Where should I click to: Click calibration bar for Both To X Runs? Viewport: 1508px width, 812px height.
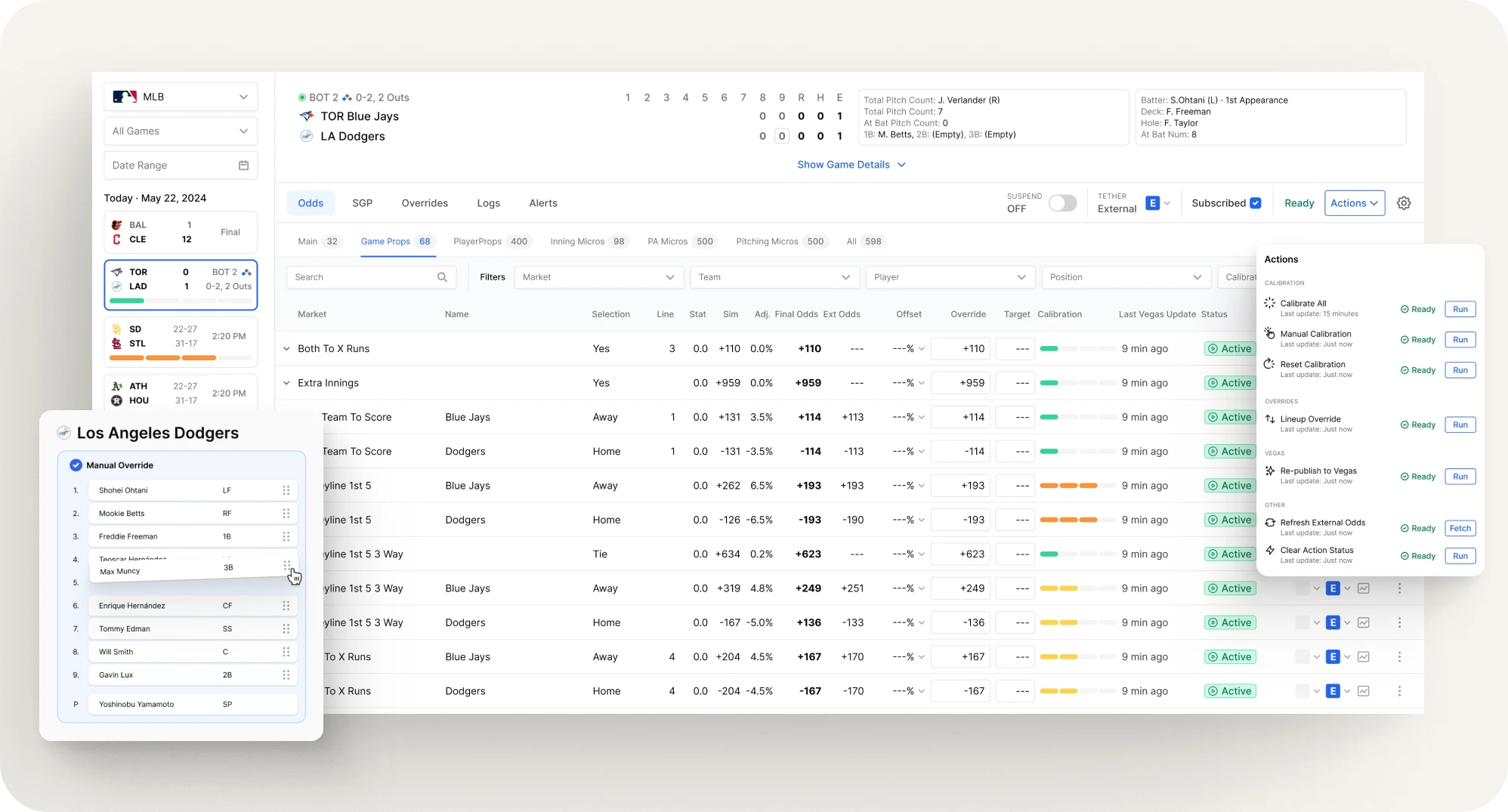click(x=1077, y=349)
